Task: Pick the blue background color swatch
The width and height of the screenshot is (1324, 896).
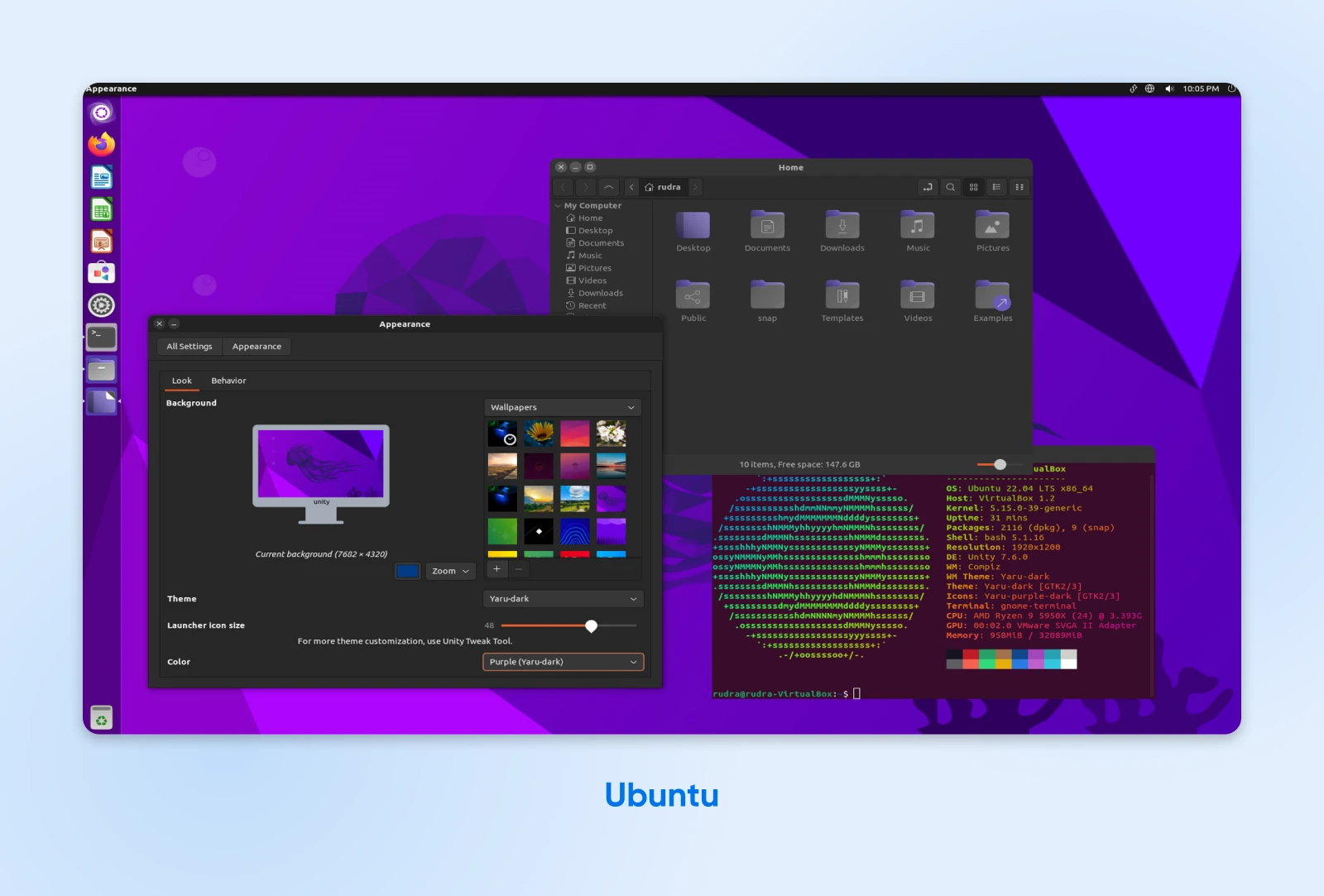Action: tap(408, 571)
